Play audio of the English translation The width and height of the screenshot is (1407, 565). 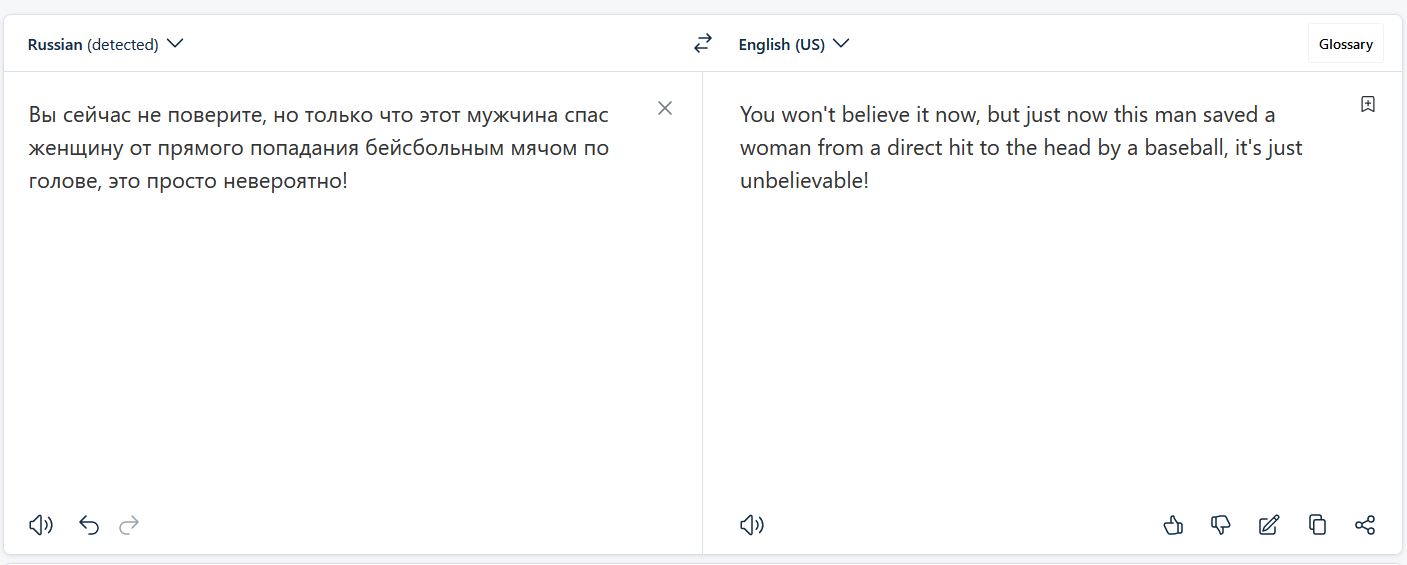[x=752, y=525]
